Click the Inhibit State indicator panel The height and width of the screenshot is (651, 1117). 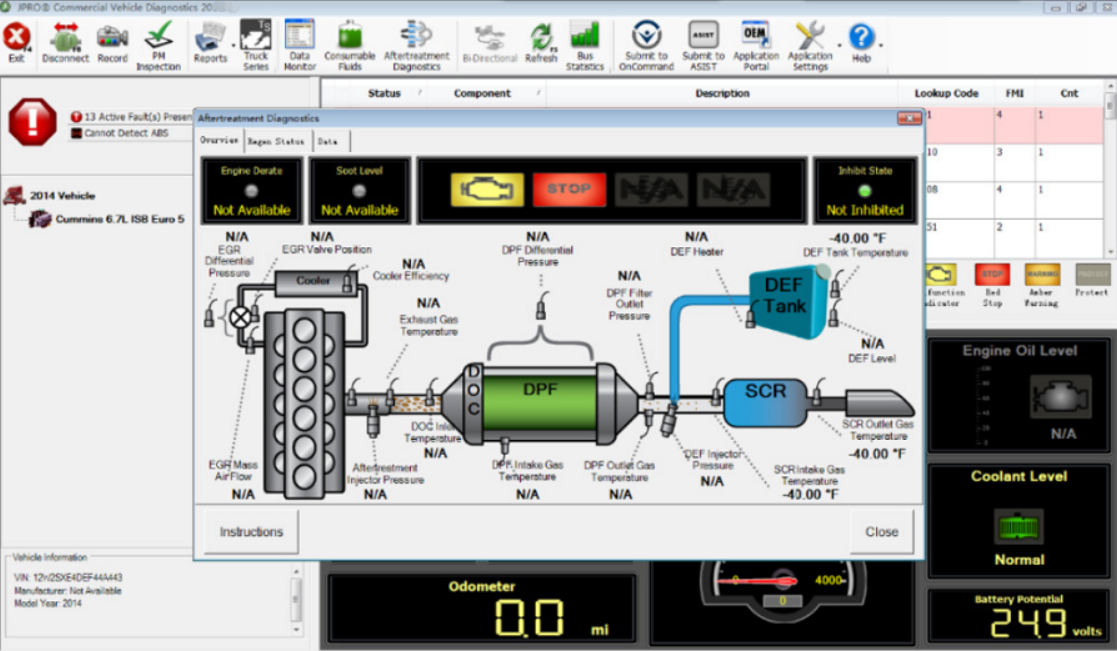(x=865, y=190)
